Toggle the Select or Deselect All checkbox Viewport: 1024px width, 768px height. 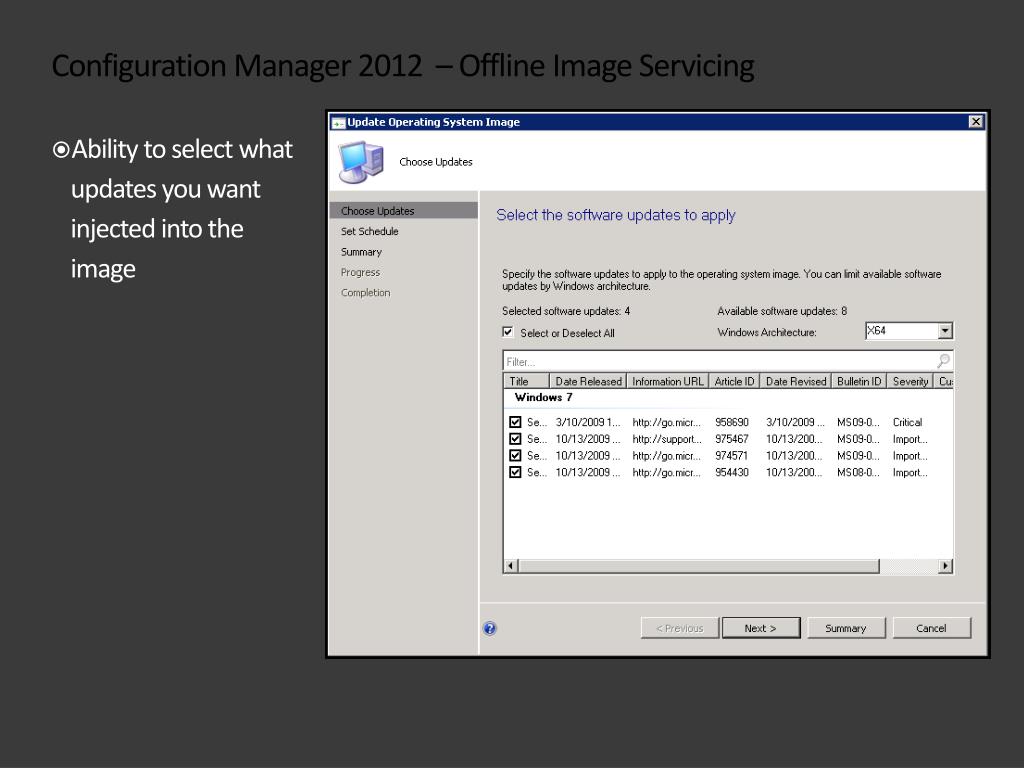coord(507,332)
